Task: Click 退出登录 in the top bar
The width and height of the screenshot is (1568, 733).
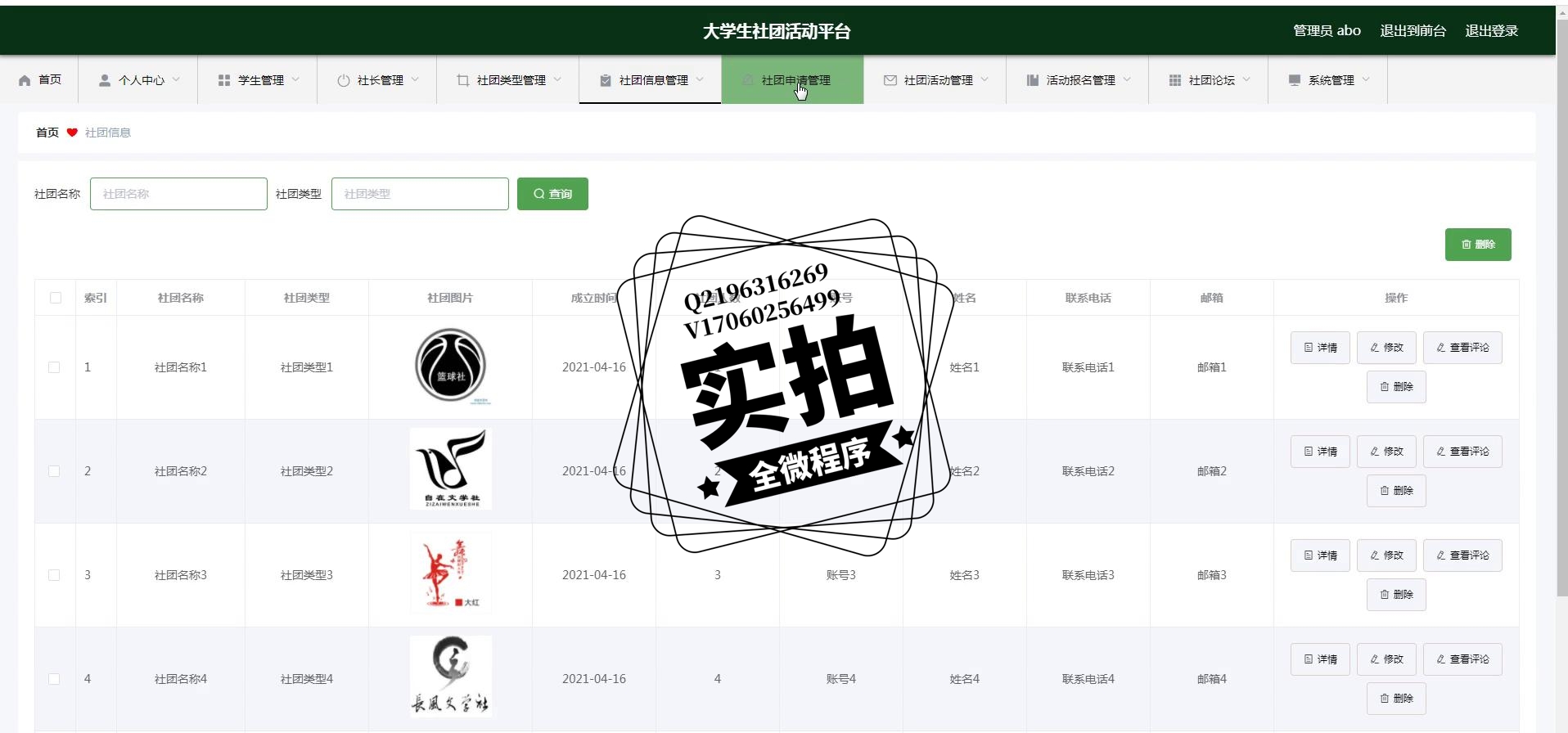Action: [x=1491, y=30]
